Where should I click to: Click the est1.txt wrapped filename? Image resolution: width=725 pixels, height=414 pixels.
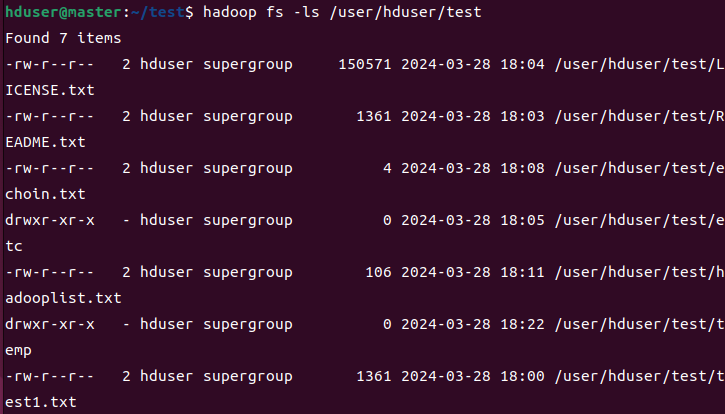coord(41,402)
